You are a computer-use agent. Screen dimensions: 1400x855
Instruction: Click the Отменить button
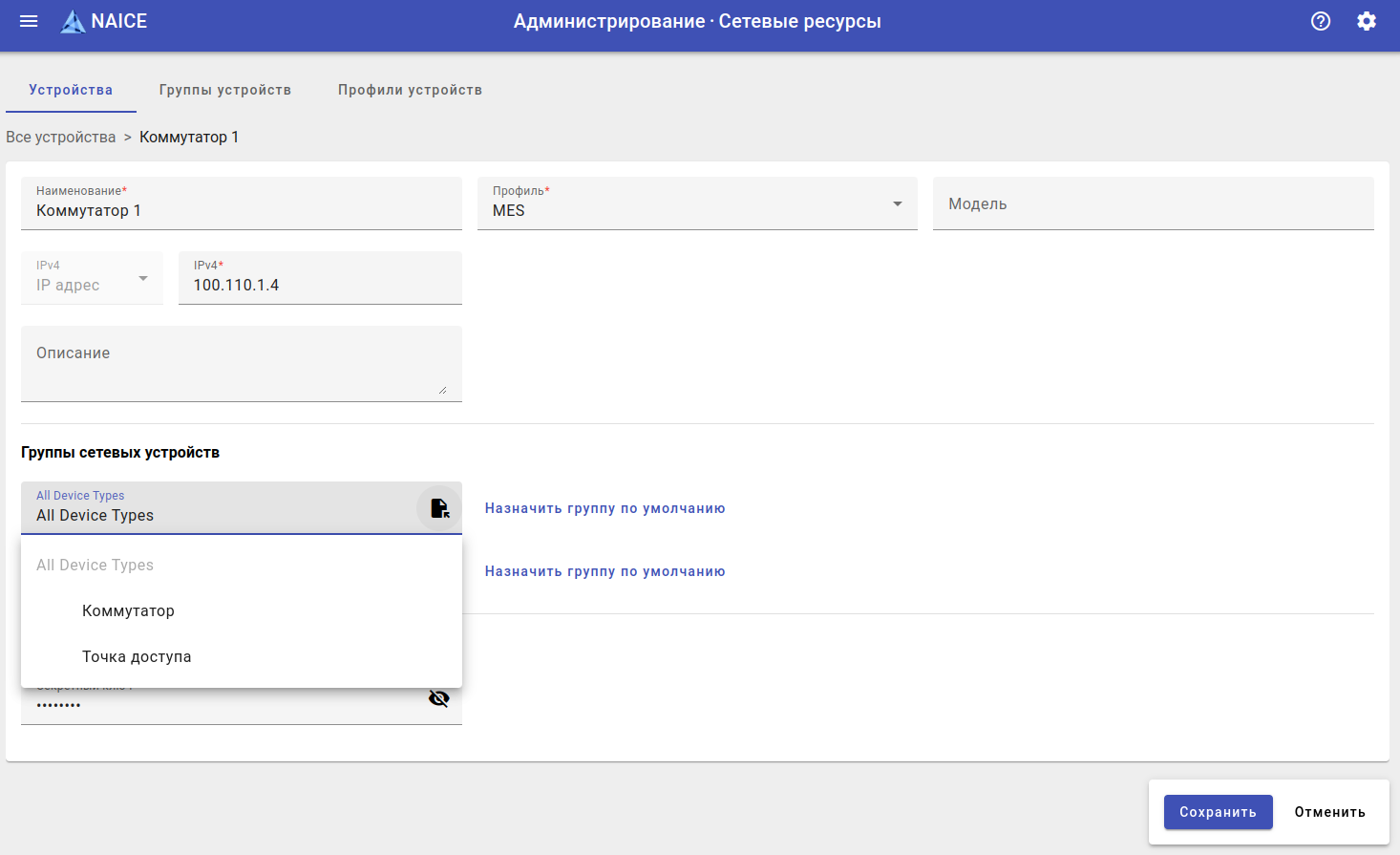(1329, 812)
